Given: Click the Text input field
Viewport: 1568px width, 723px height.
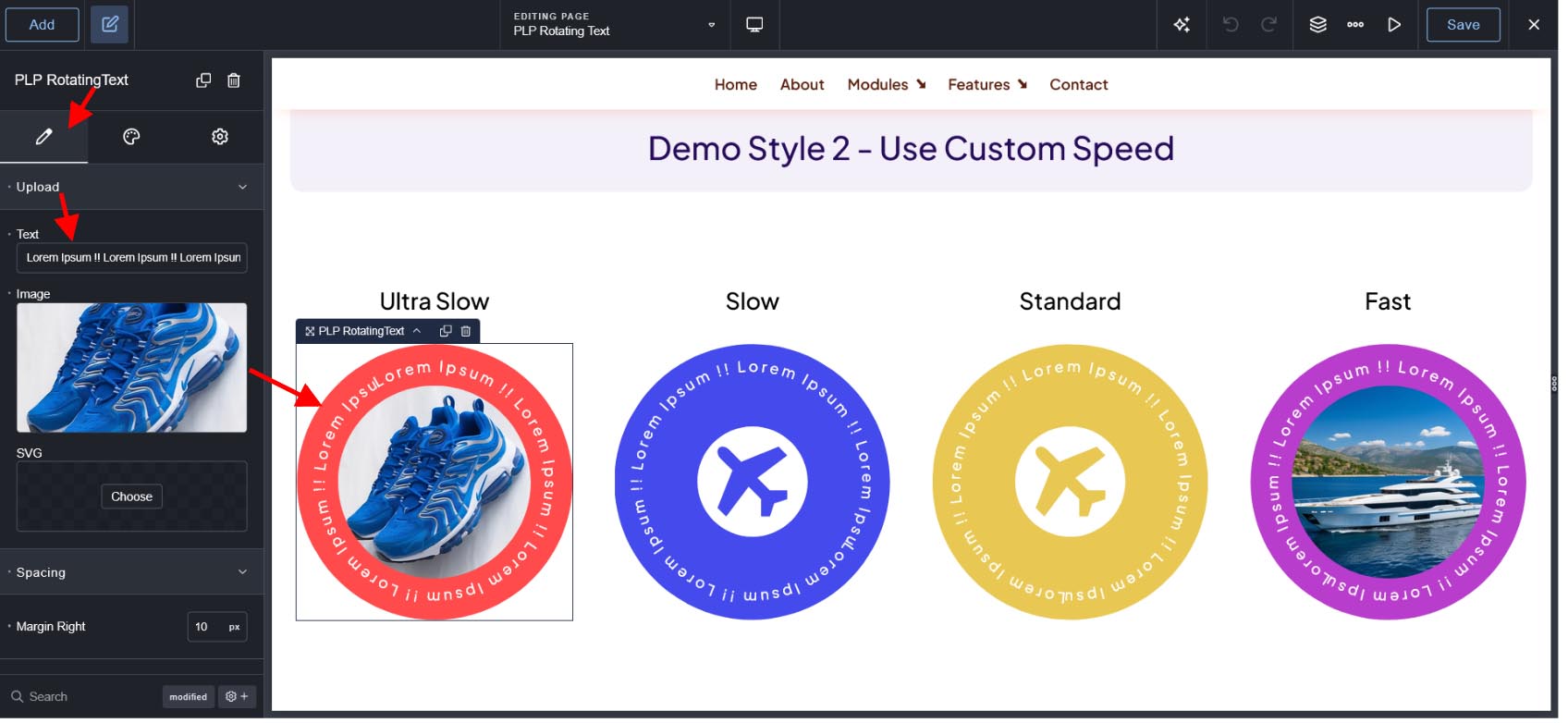Looking at the screenshot, I should [x=131, y=258].
